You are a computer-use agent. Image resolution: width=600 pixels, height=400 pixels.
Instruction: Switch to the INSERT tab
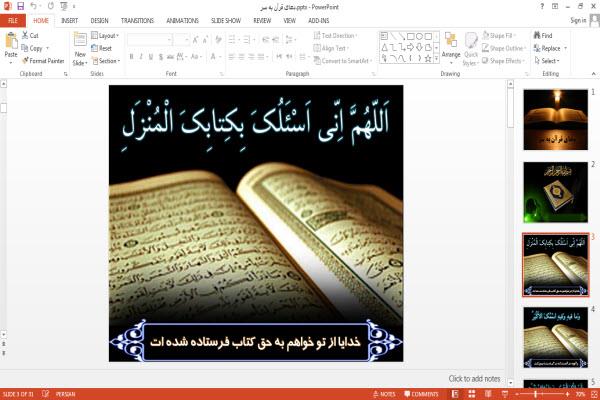point(69,21)
